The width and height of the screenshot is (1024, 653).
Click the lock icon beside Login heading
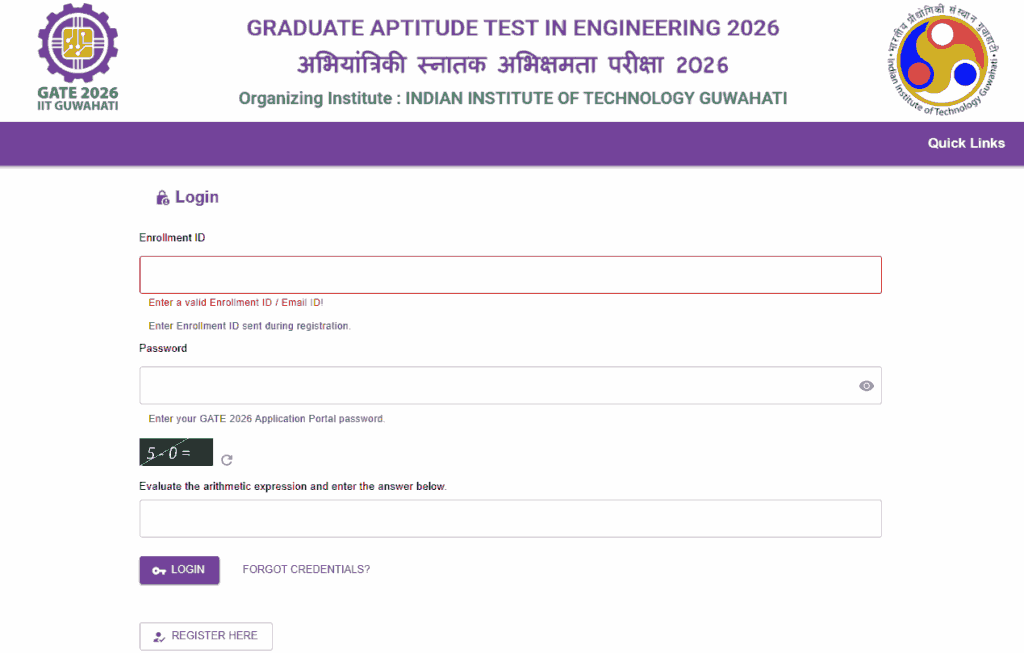tap(163, 198)
